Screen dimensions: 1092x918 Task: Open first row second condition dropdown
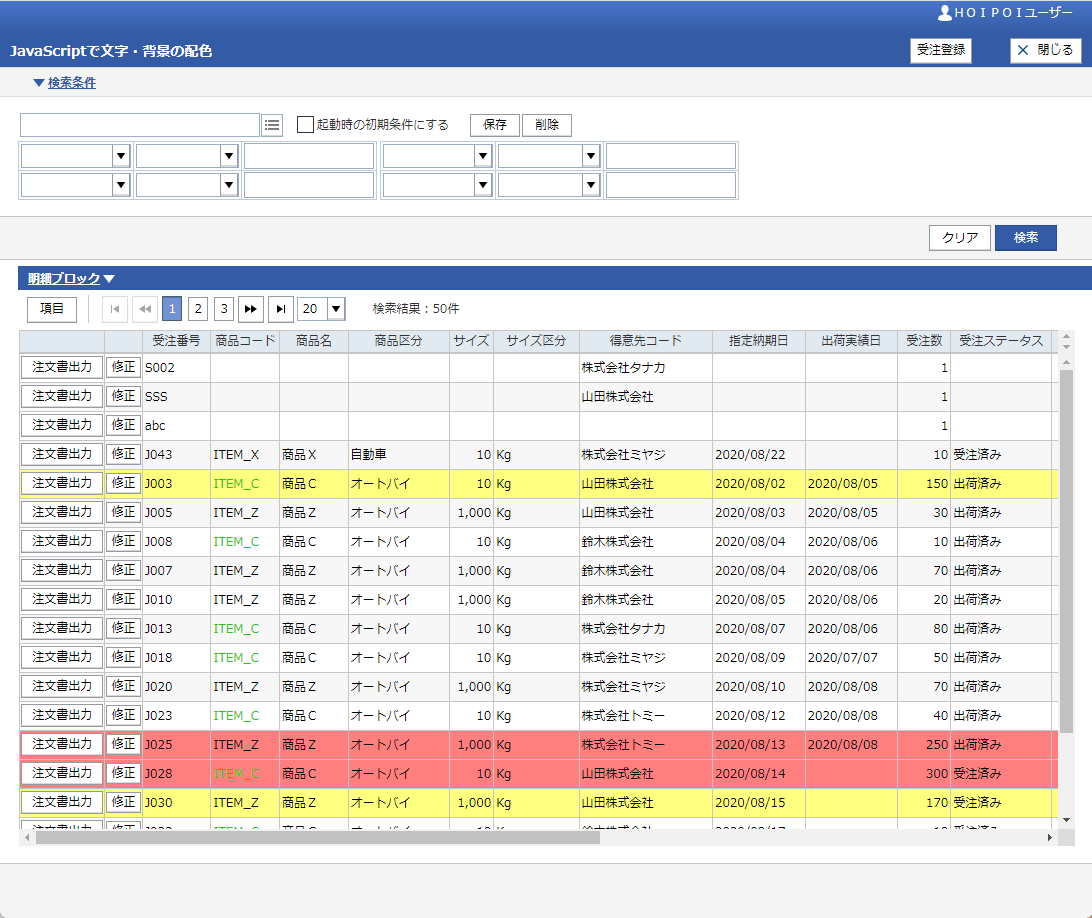coord(229,156)
